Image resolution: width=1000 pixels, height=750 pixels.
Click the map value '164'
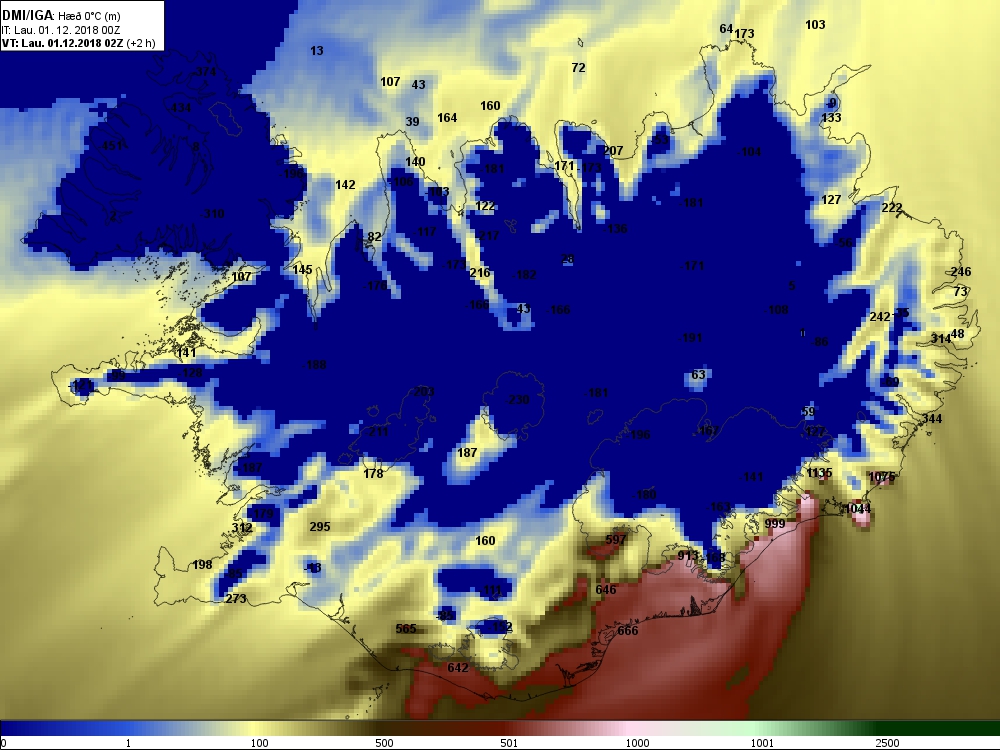[447, 118]
